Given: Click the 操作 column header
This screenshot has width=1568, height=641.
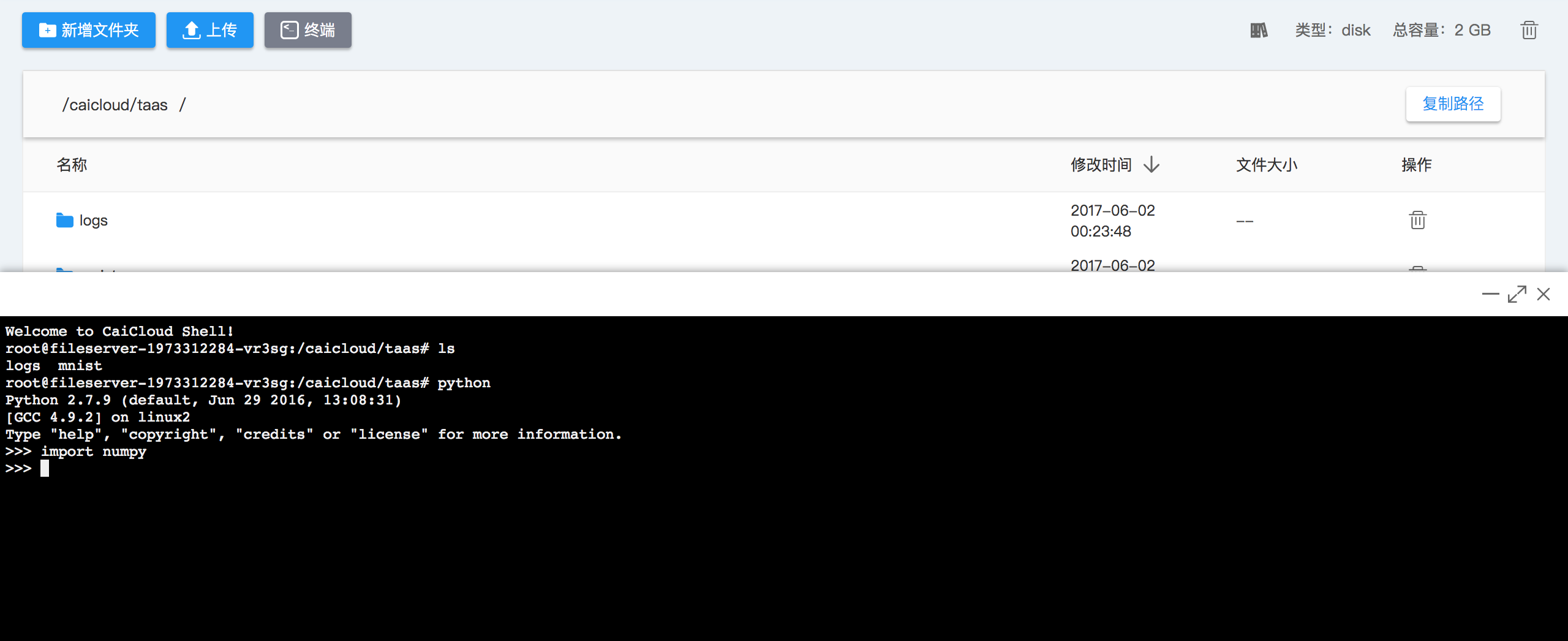Looking at the screenshot, I should [x=1416, y=164].
